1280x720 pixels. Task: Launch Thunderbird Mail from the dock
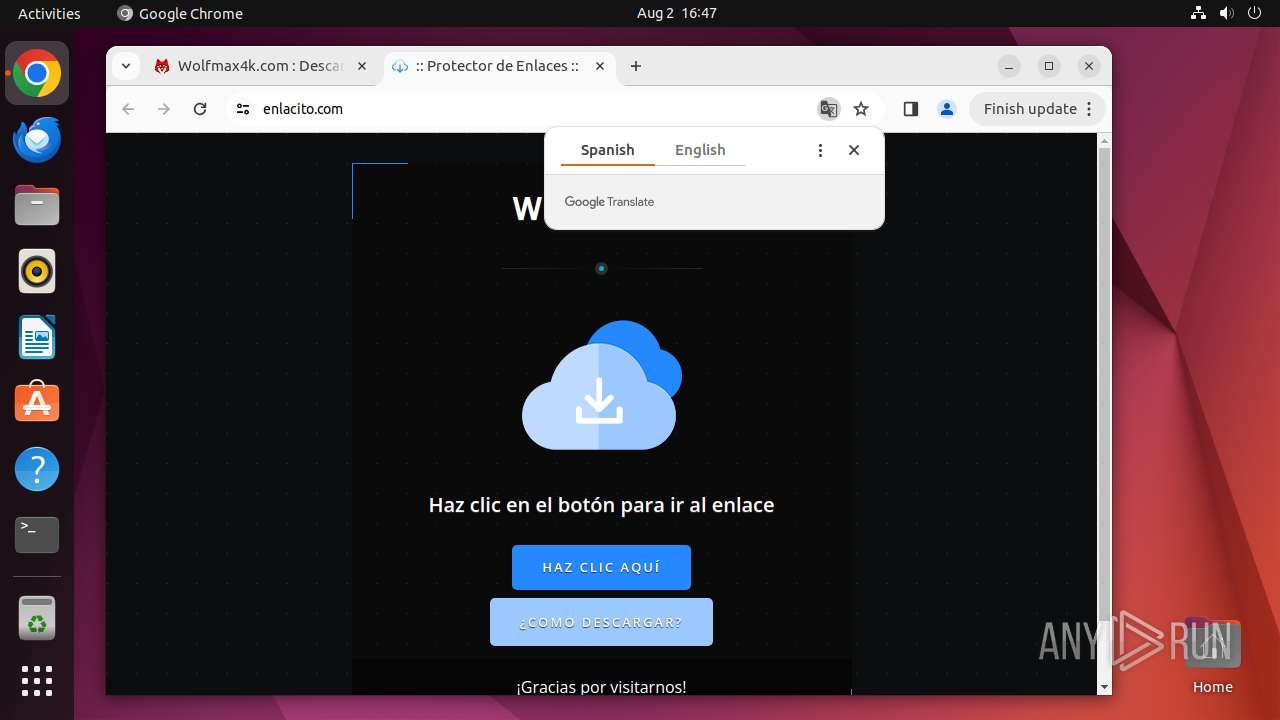(x=37, y=139)
